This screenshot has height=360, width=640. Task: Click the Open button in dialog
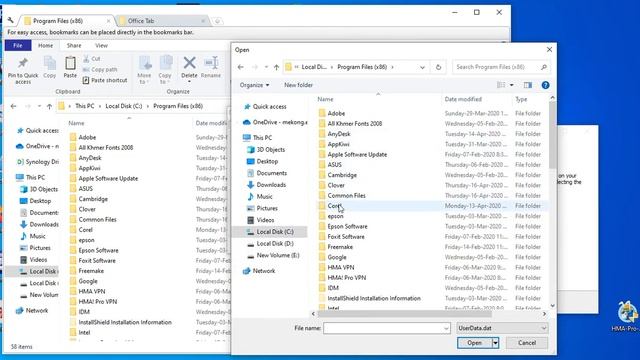(x=475, y=343)
